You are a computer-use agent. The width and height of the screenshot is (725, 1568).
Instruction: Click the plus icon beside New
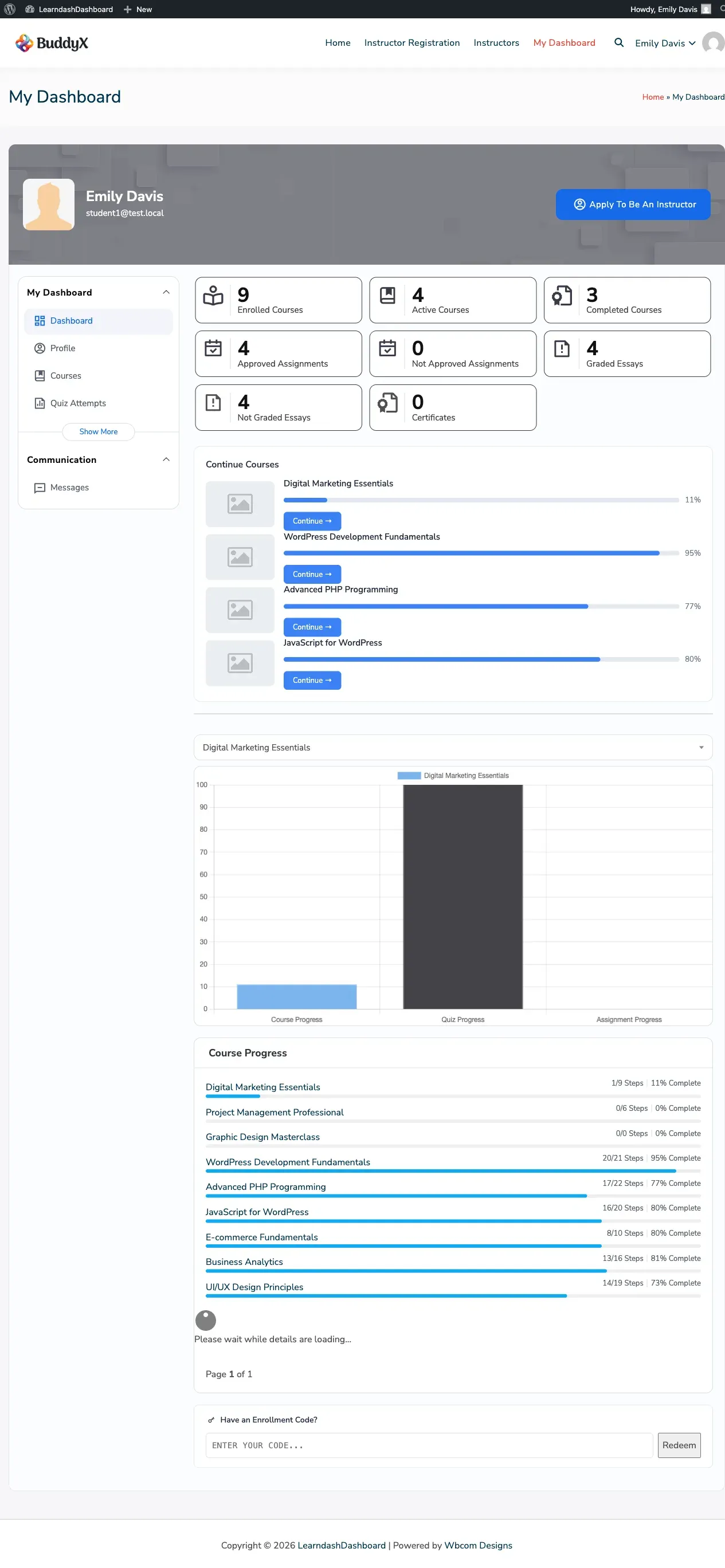tap(127, 9)
